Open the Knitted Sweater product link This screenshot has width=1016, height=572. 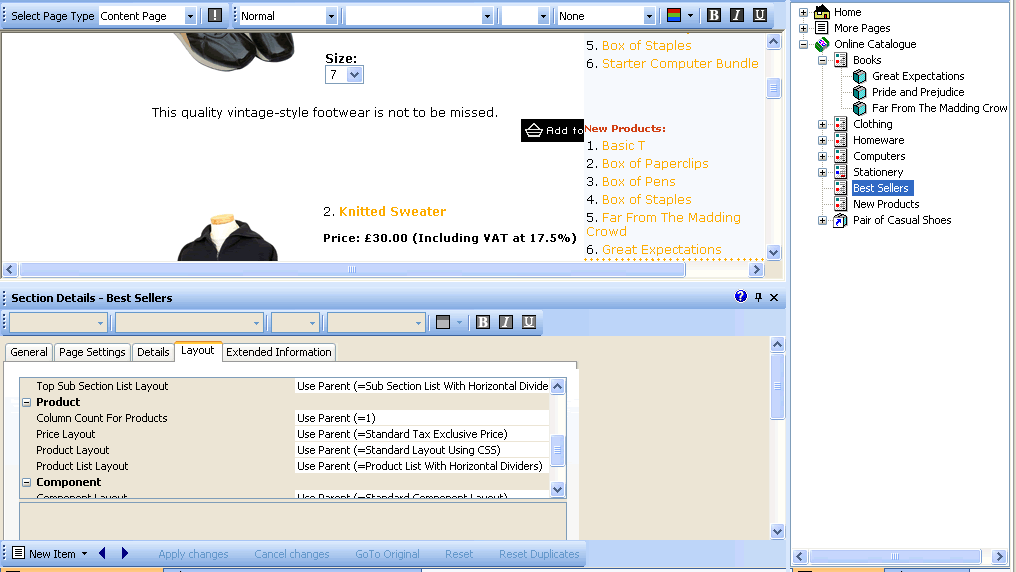[x=392, y=212]
